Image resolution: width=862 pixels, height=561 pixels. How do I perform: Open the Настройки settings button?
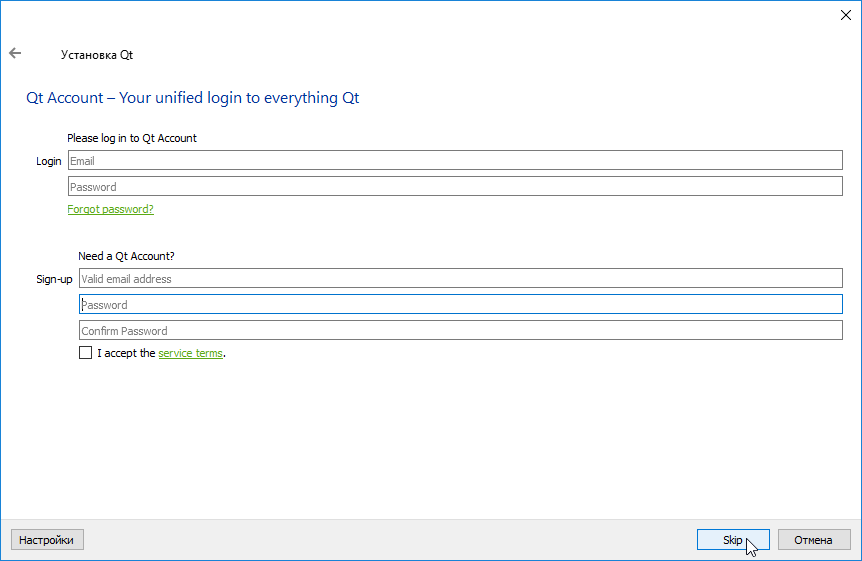[47, 540]
